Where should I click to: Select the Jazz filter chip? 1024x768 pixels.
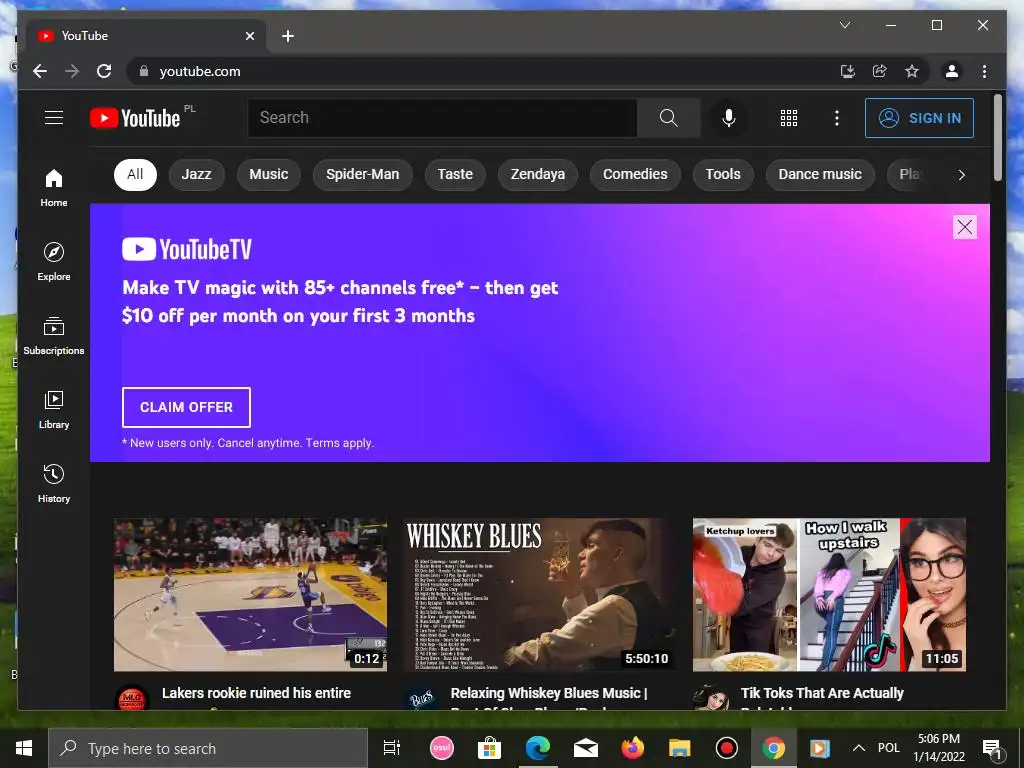pos(197,174)
